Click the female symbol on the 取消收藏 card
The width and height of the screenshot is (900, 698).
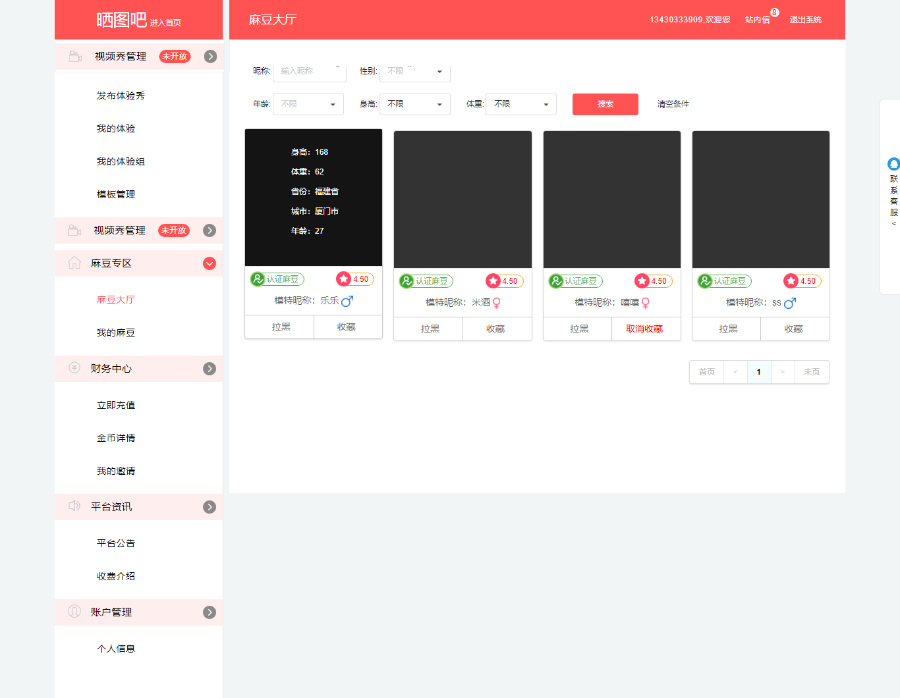[x=645, y=303]
